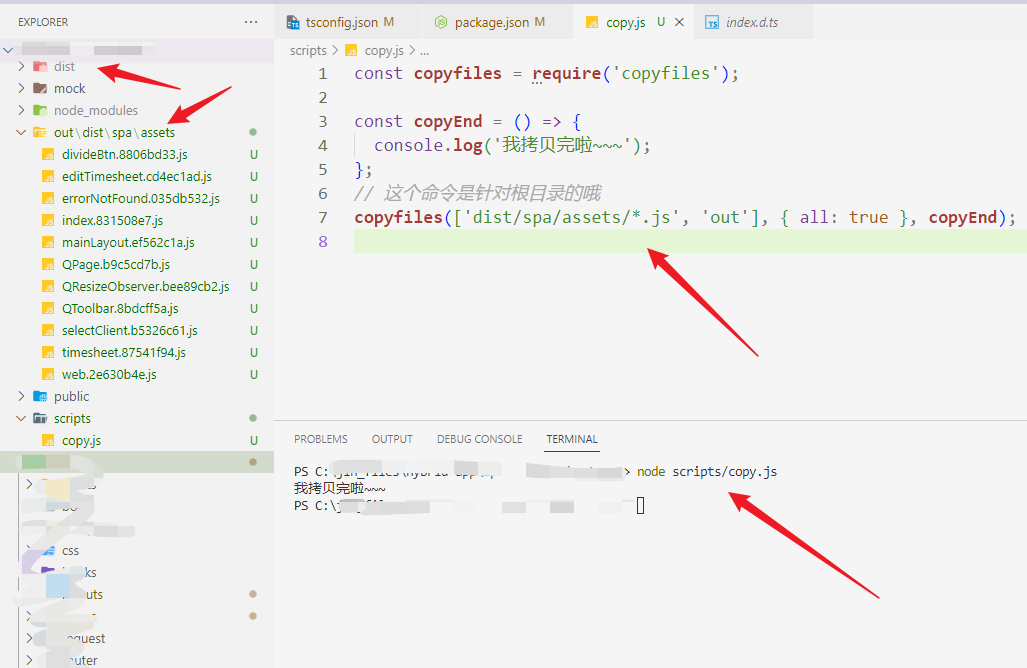Click the scripts folder icon
1027x668 pixels.
40,418
